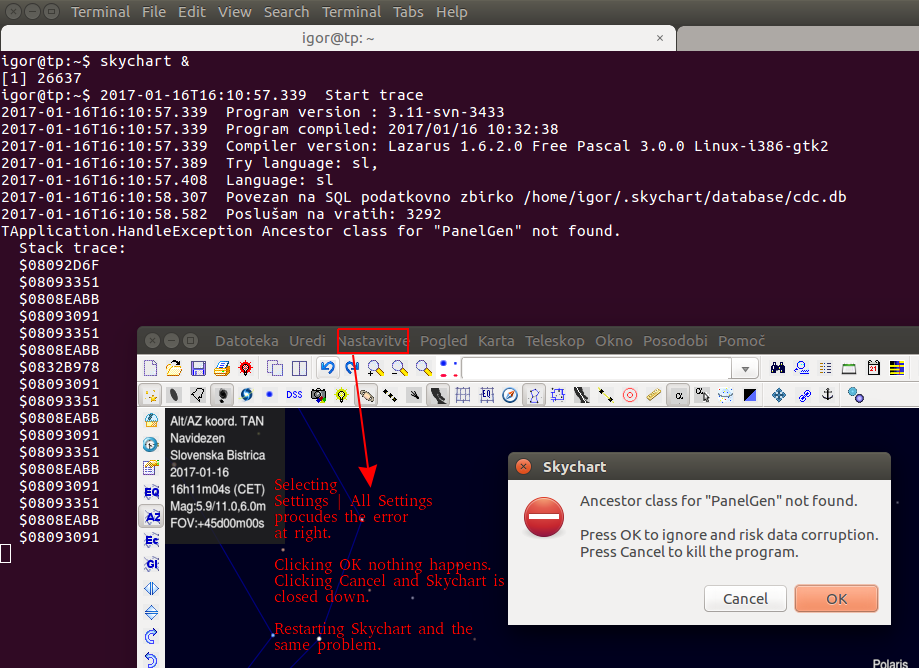Toggle the spiral galaxy picture button

(x=246, y=395)
